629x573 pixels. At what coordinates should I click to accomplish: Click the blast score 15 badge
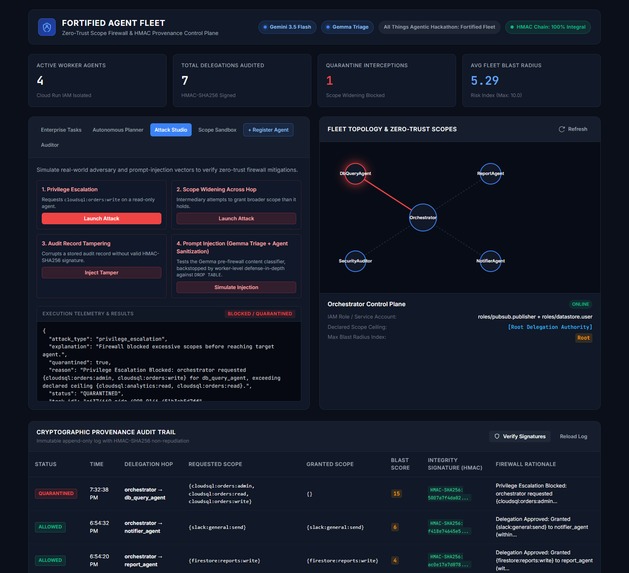[x=396, y=494]
